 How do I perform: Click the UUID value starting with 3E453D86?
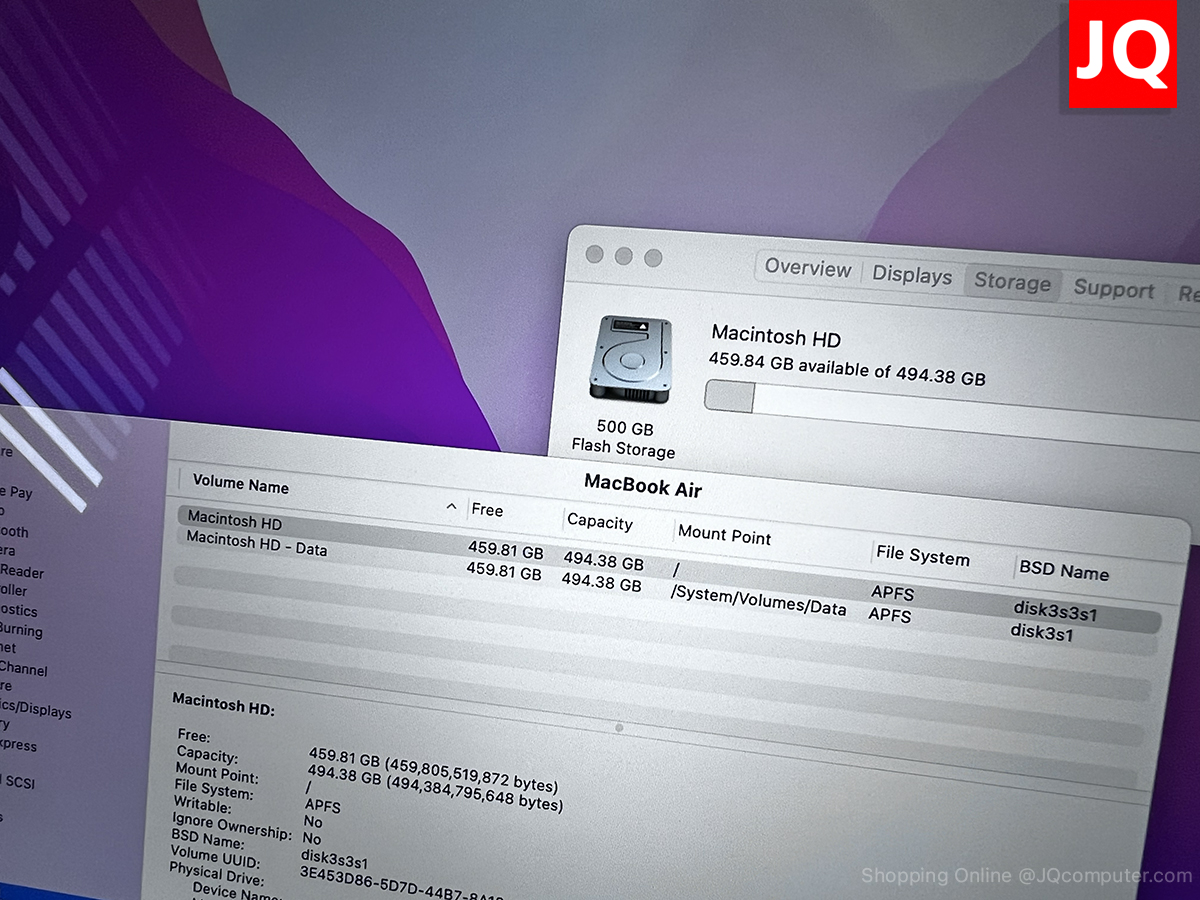pos(401,883)
